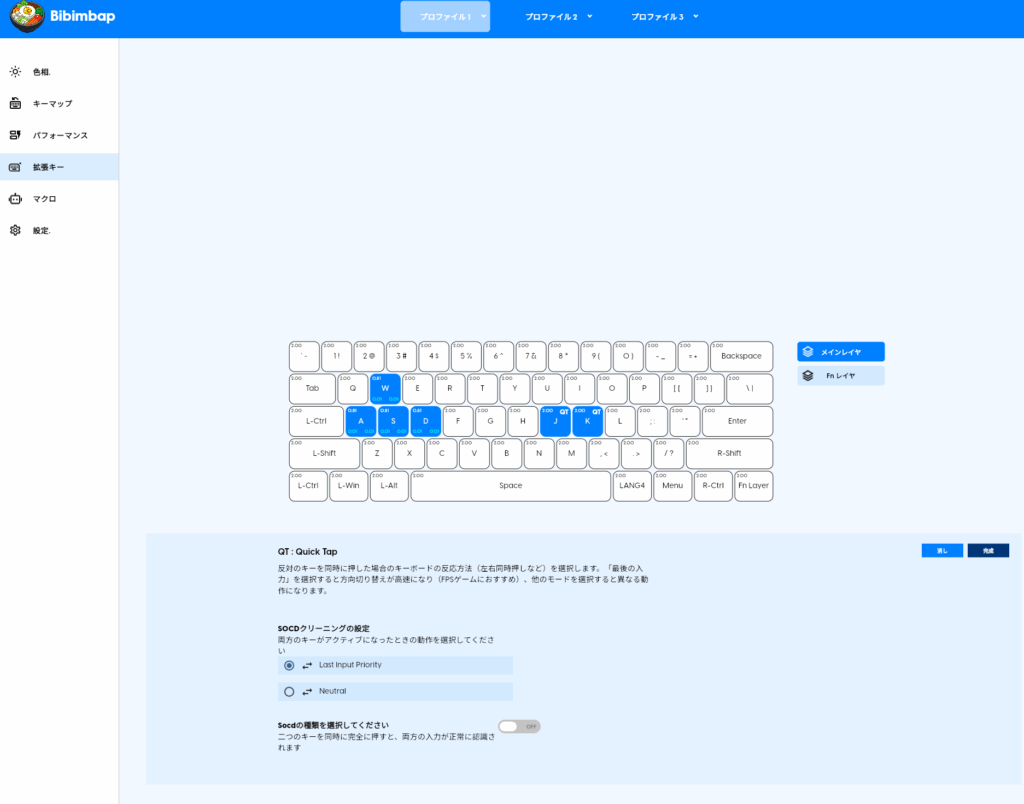Open the マクロ macro icon
The width and height of the screenshot is (1024, 804).
coord(15,199)
